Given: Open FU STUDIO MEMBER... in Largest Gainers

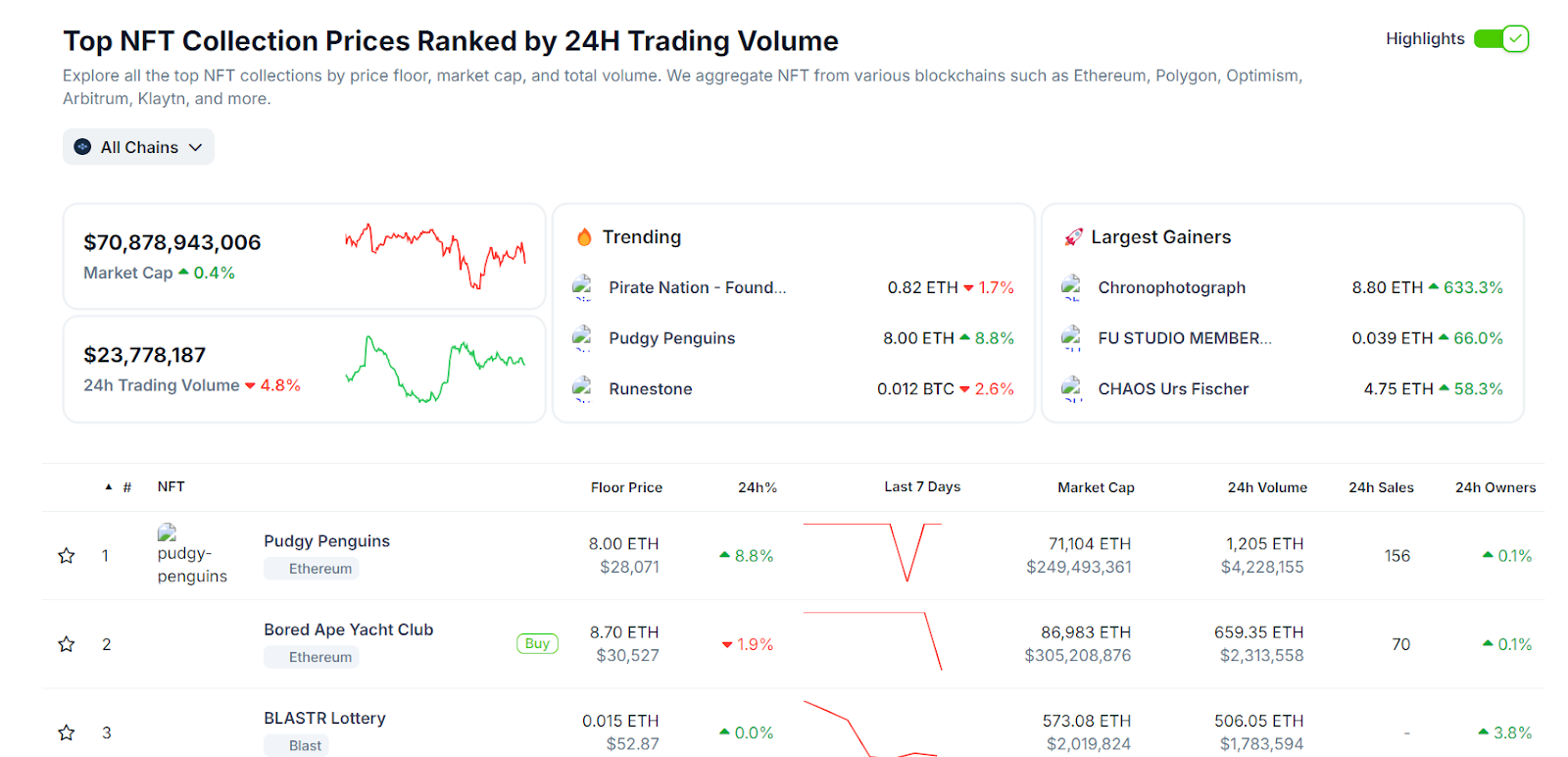Looking at the screenshot, I should [x=1185, y=338].
